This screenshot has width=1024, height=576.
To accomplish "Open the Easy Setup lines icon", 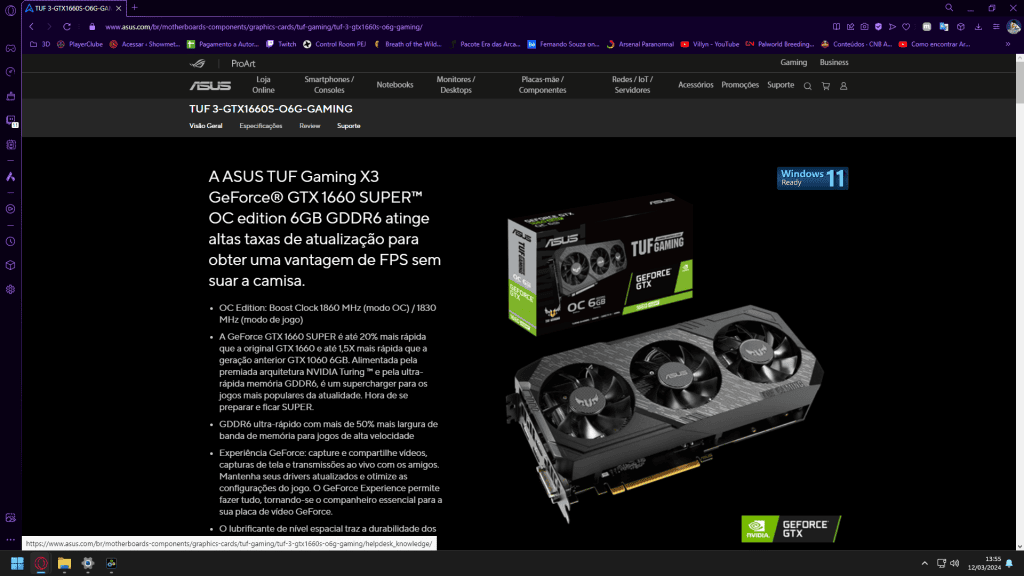I will [x=996, y=27].
